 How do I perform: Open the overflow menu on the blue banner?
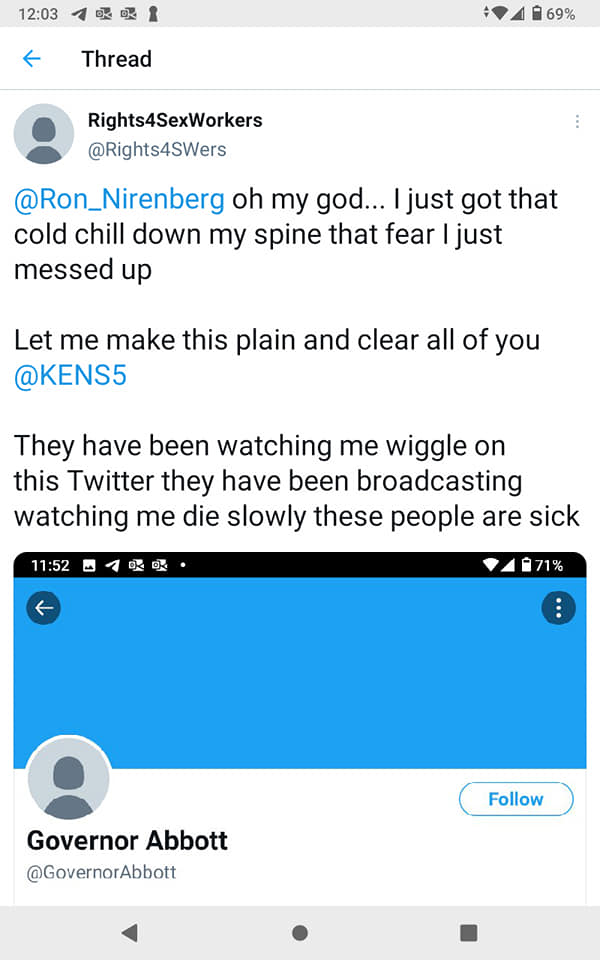[x=558, y=608]
